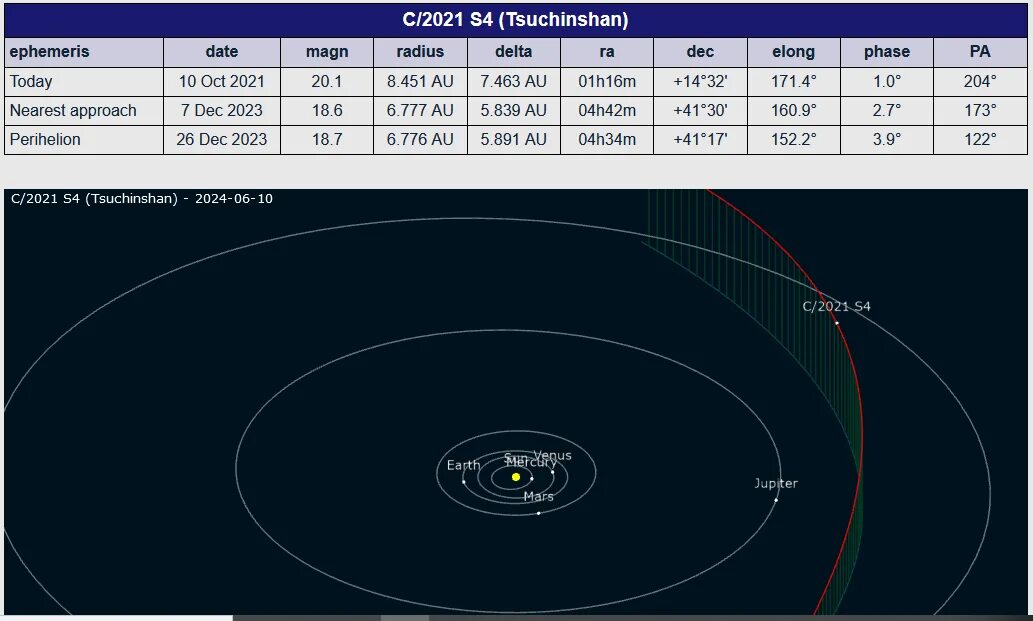This screenshot has height=621, width=1033.
Task: Click the ephemeris column header
Action: [x=49, y=51]
